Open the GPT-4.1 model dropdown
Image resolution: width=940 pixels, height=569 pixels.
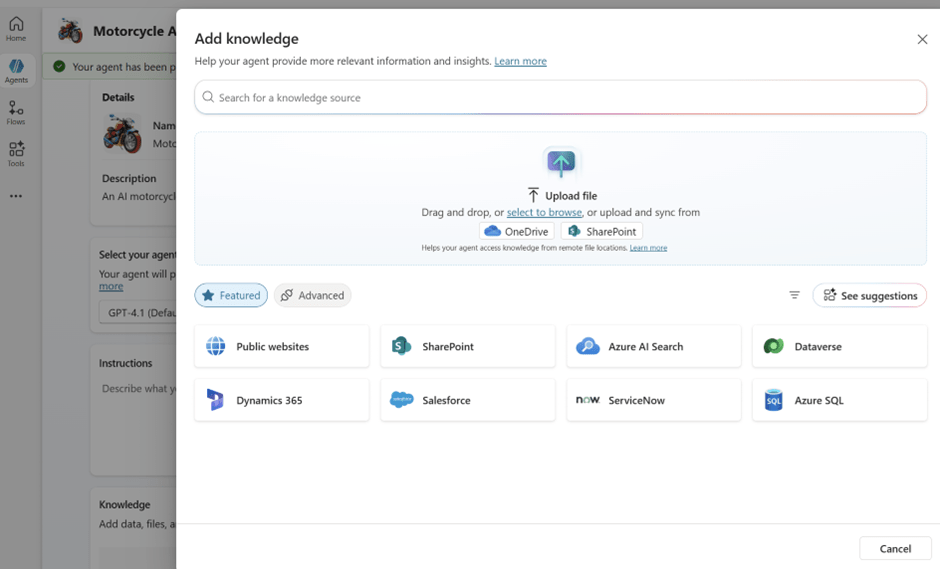pyautogui.click(x=140, y=312)
